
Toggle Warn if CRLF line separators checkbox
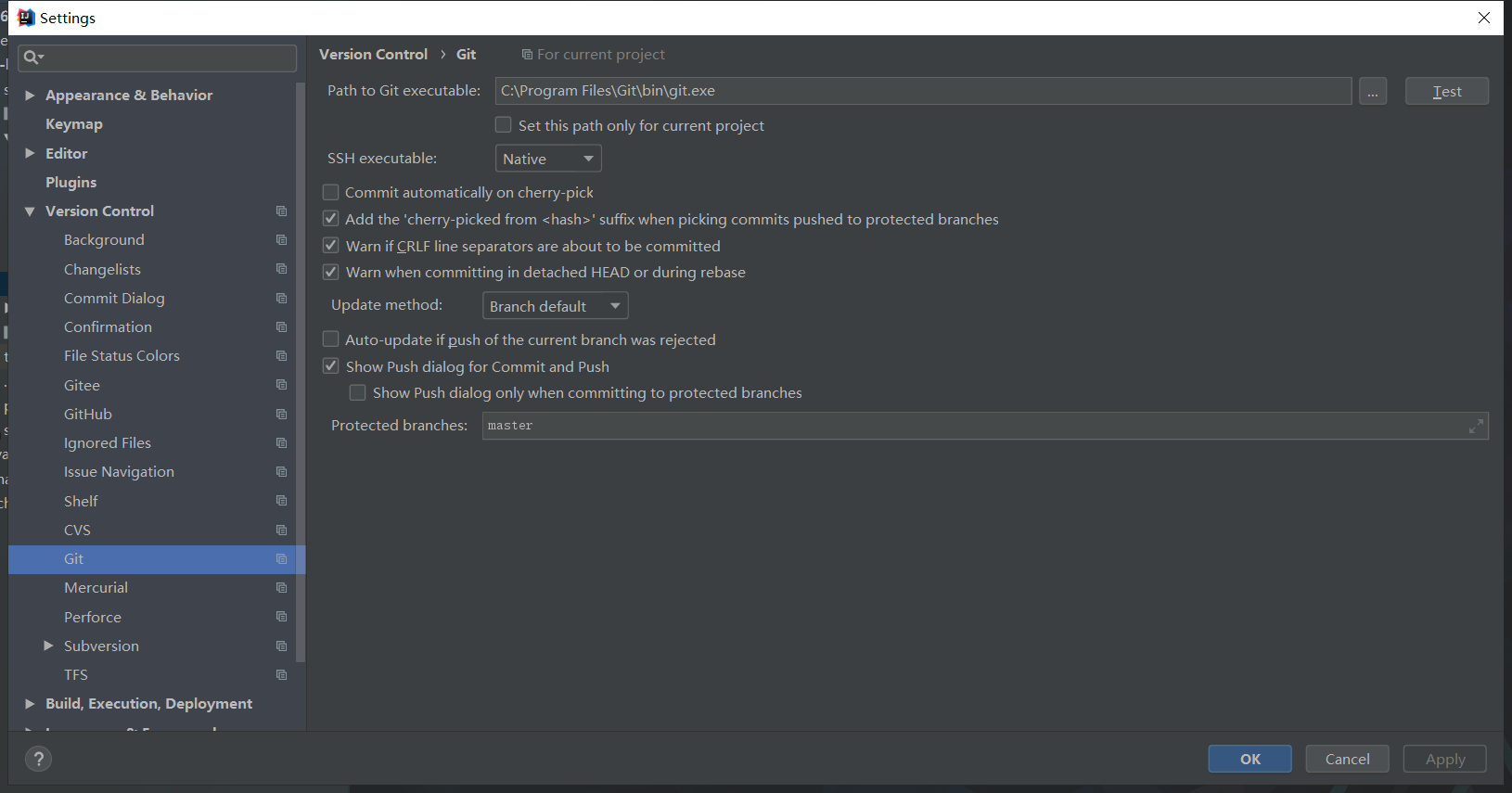click(331, 246)
